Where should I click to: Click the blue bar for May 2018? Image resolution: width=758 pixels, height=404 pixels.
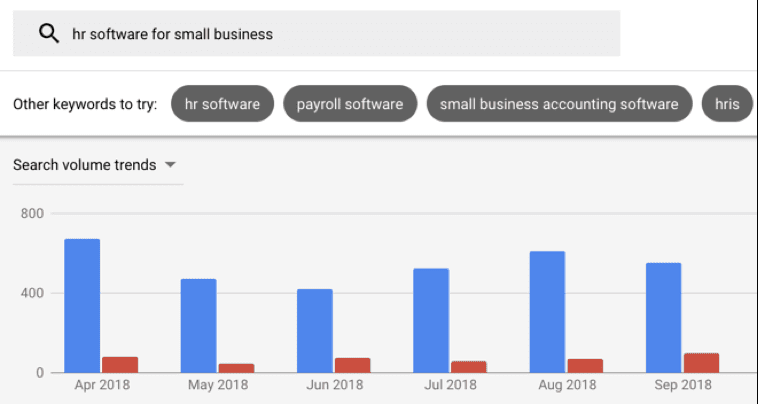(x=198, y=325)
